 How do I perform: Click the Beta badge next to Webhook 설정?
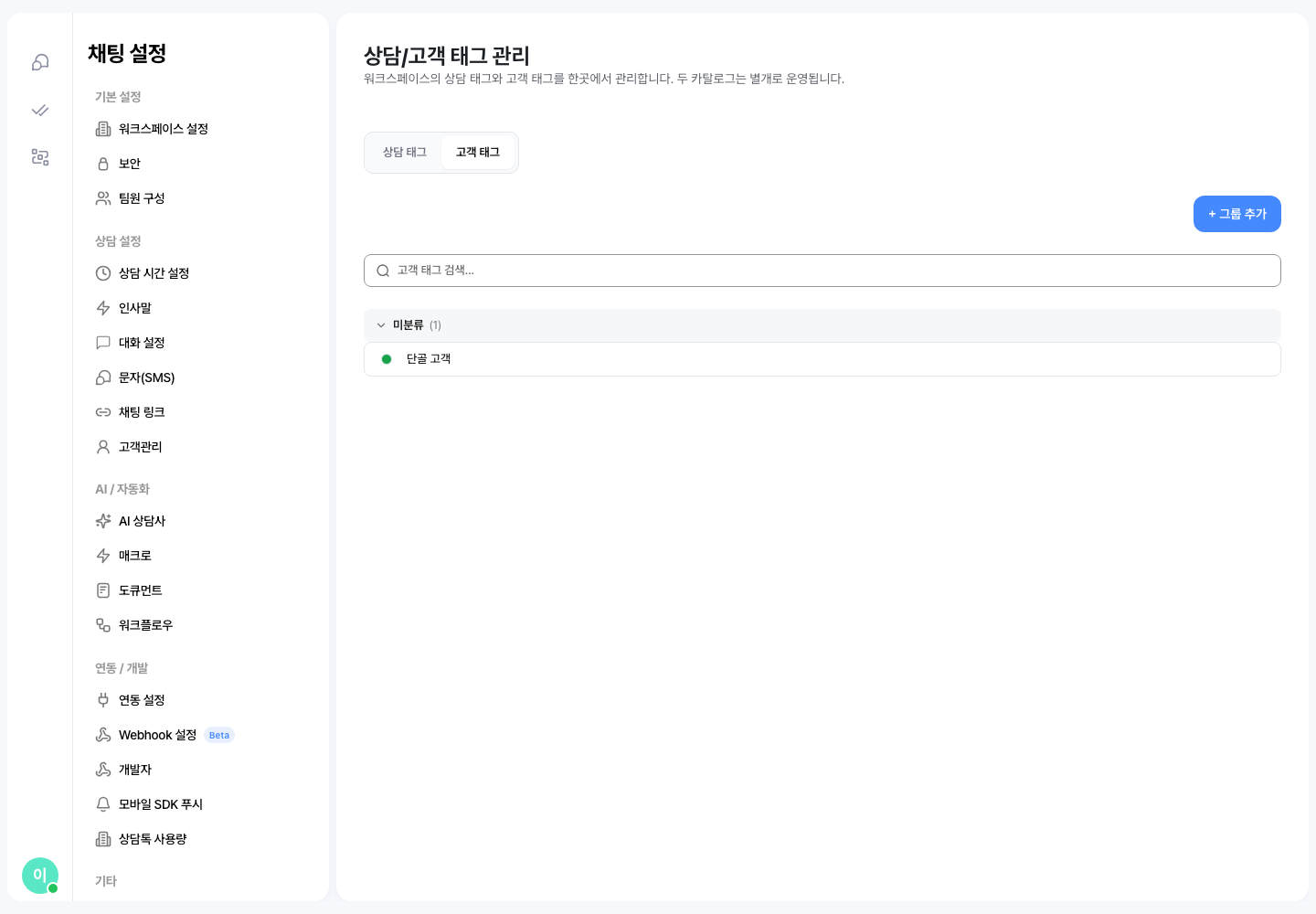pyautogui.click(x=219, y=735)
